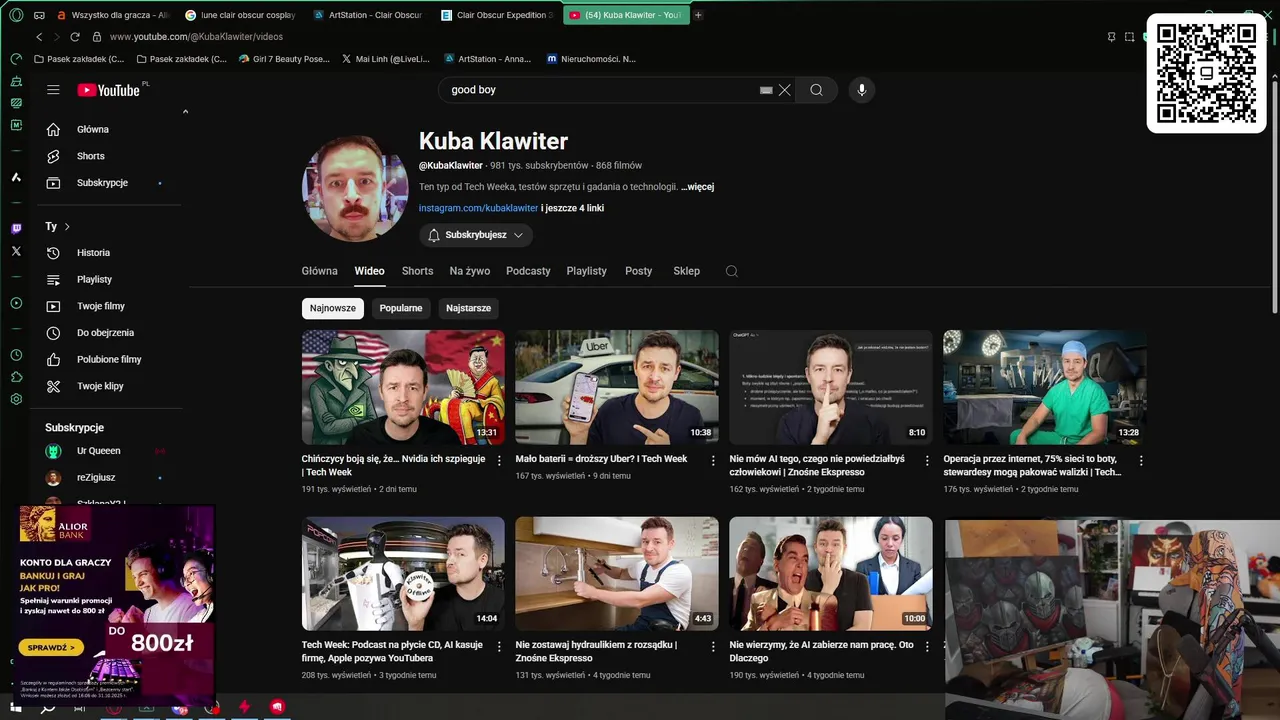The height and width of the screenshot is (720, 1280).
Task: Clear the search box with X
Action: coord(785,90)
